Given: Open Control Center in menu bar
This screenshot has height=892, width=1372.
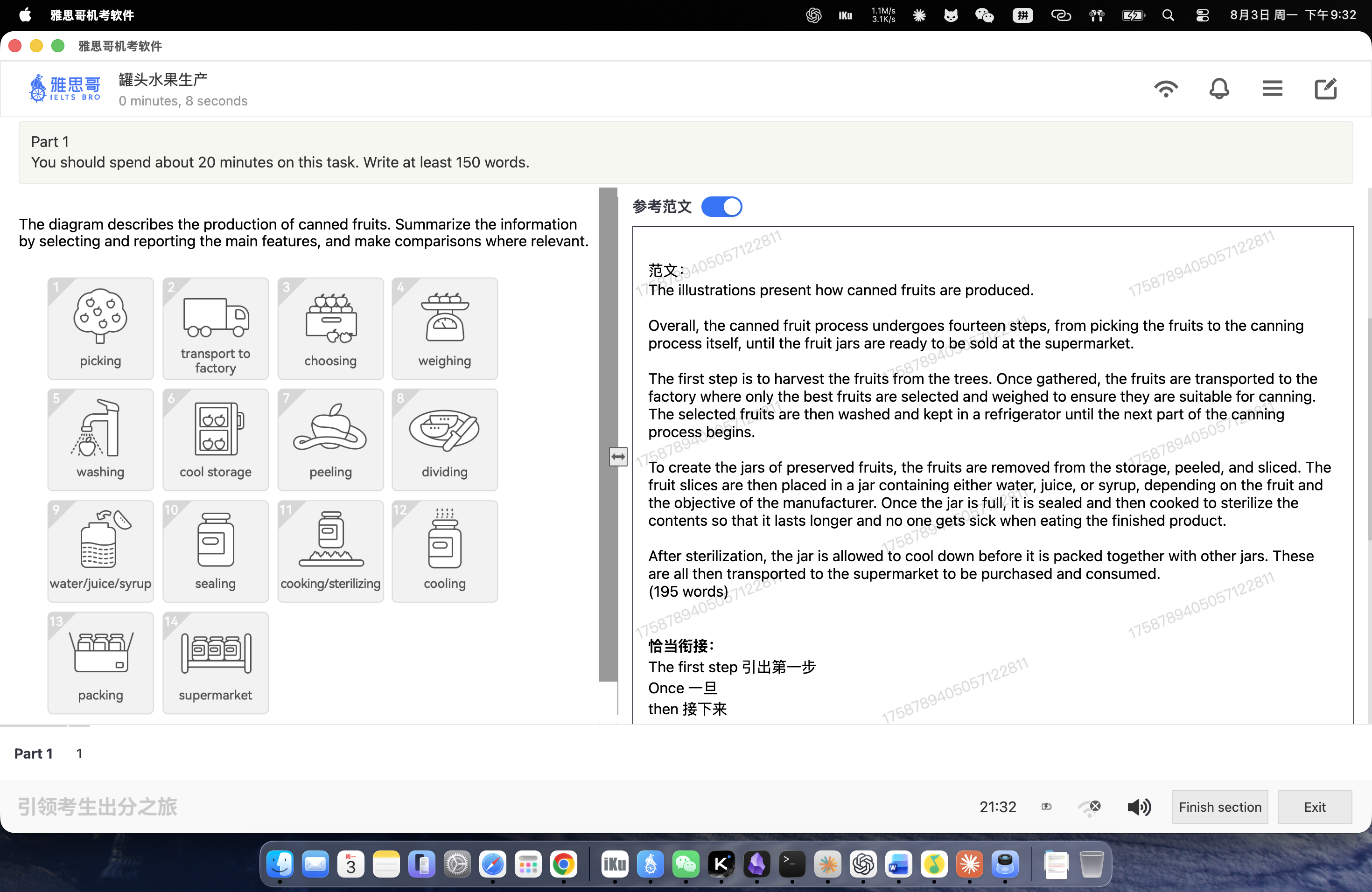Looking at the screenshot, I should [x=1203, y=15].
